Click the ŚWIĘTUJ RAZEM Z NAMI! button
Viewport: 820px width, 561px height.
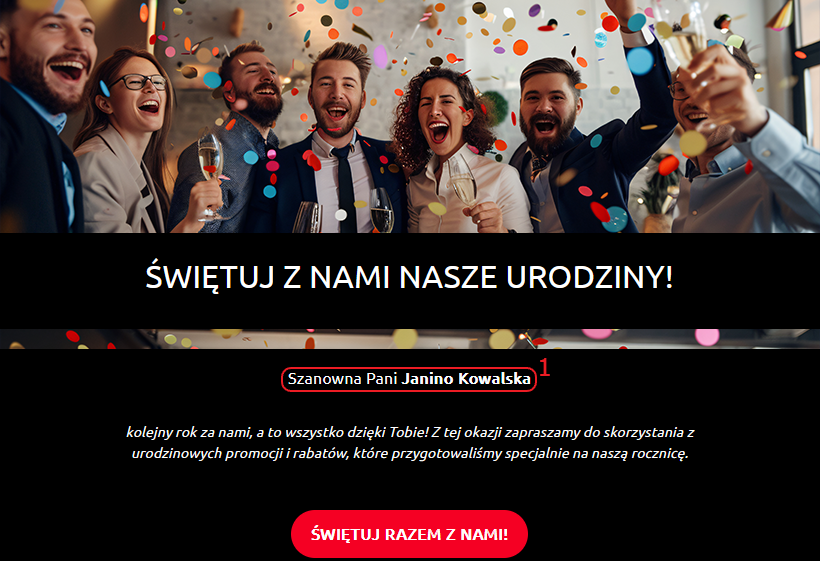coord(409,534)
